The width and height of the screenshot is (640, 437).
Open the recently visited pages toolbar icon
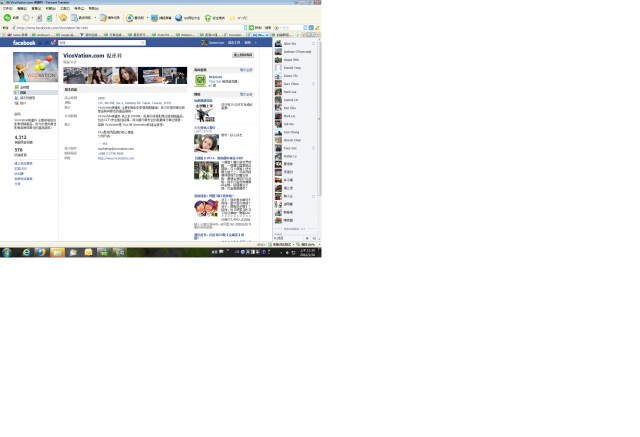point(74,18)
